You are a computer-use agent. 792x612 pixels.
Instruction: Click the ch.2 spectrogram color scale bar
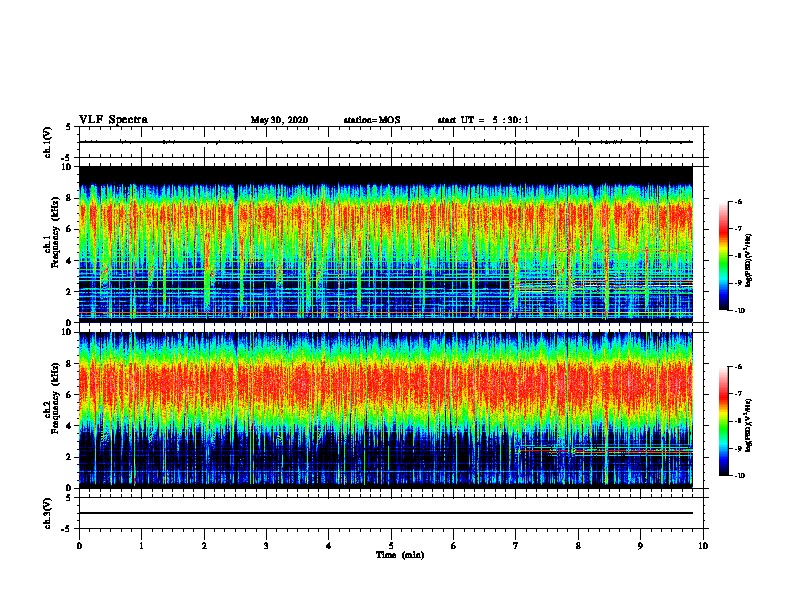724,421
